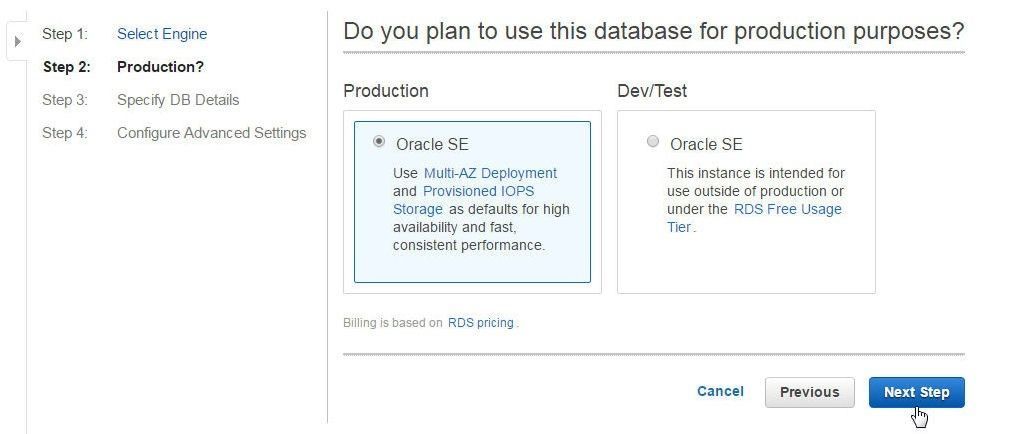Open the RDS pricing link
Image resolution: width=1030 pixels, height=434 pixels.
point(481,323)
